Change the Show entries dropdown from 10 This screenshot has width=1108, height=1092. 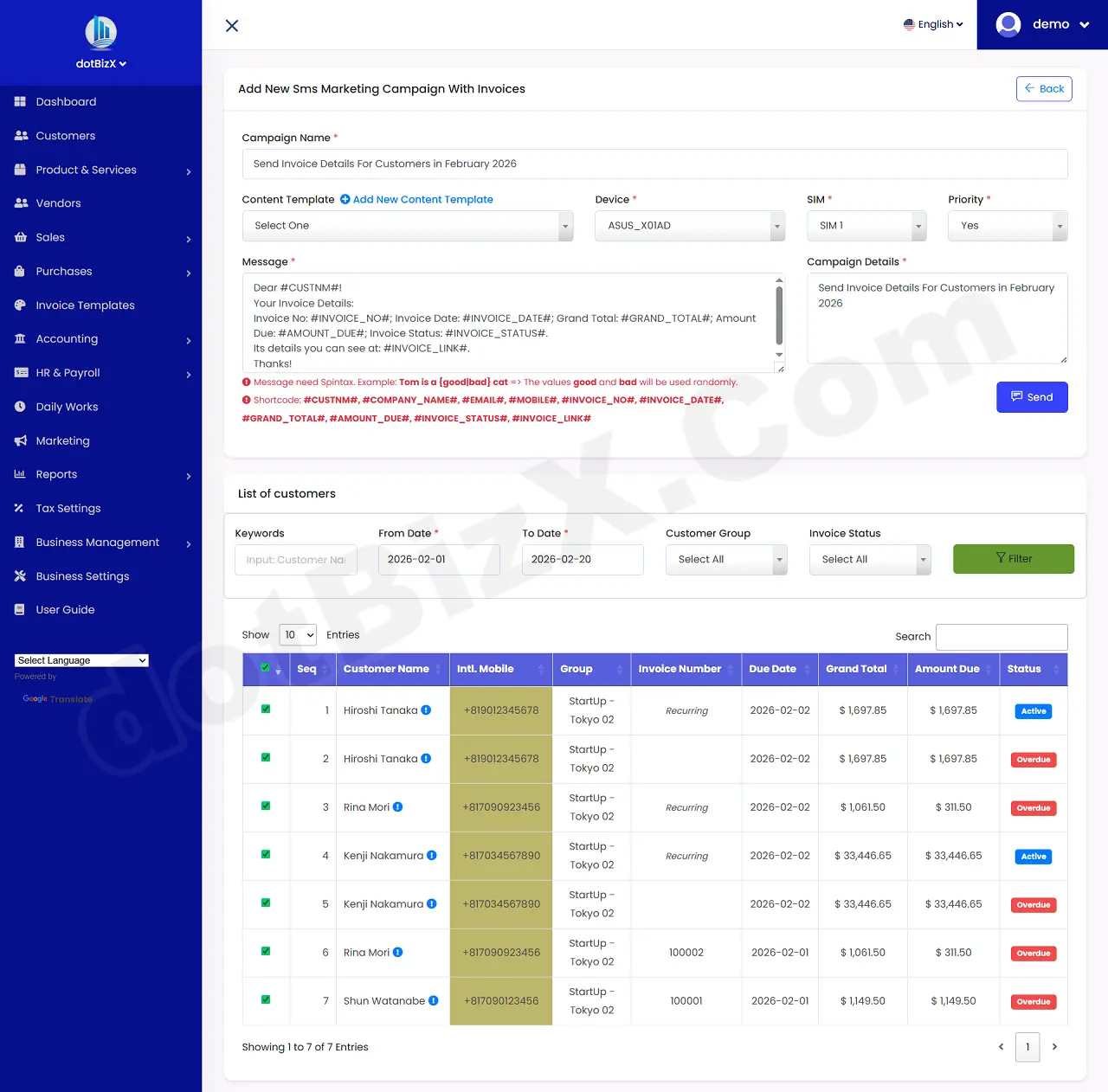tap(298, 634)
